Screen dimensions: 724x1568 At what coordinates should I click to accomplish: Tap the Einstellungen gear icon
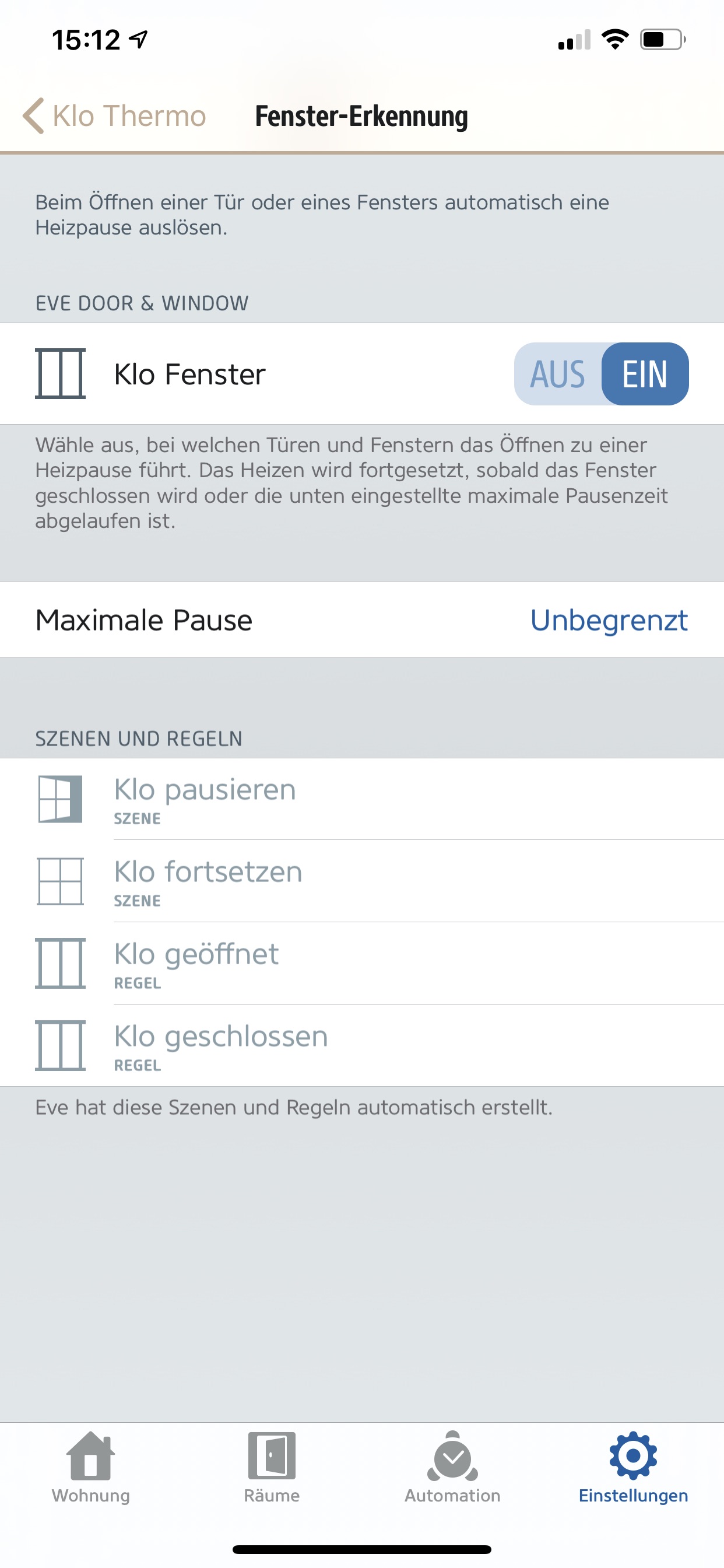point(632,1455)
